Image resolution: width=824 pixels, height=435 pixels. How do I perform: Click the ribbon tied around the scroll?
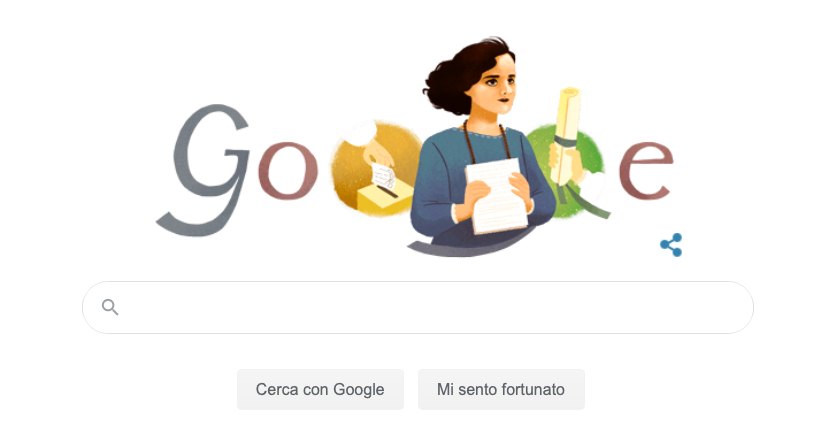tap(566, 142)
